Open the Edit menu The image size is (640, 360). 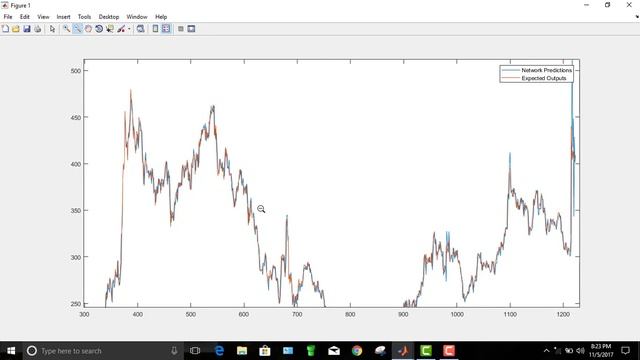tap(25, 17)
